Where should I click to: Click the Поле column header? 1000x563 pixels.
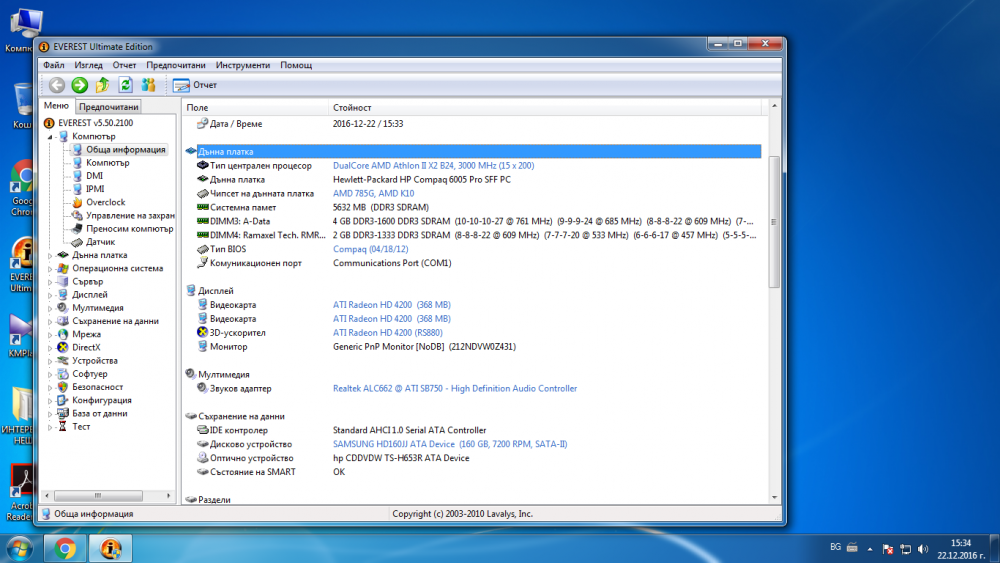(255, 108)
